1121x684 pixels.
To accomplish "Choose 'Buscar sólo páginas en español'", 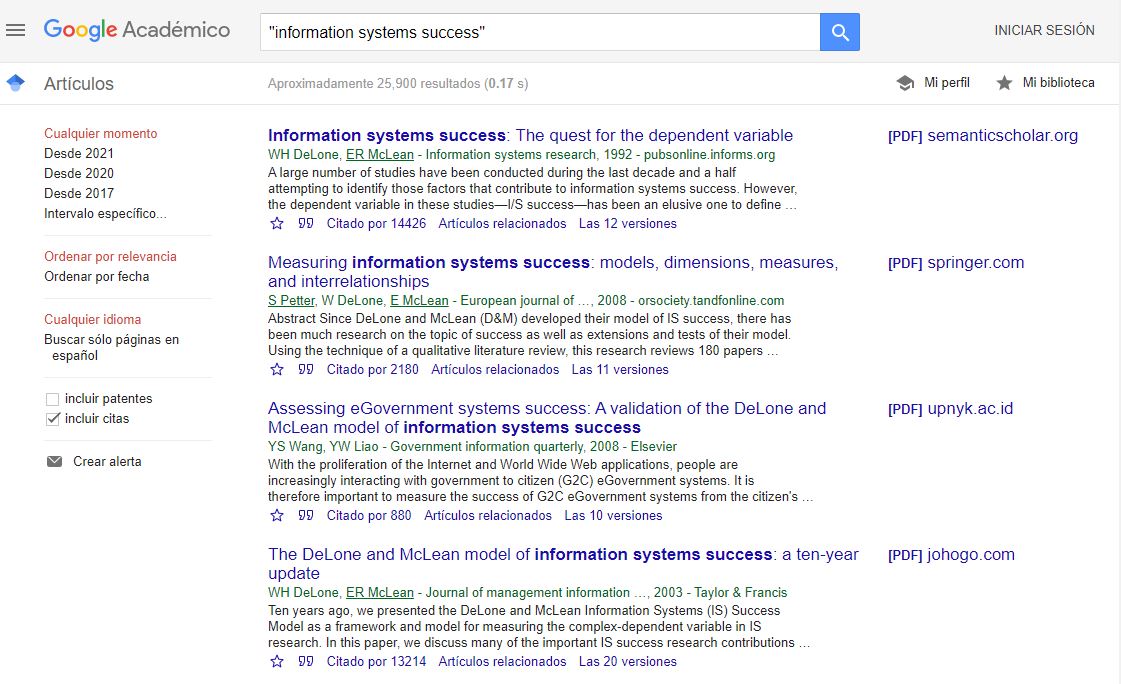I will (112, 347).
